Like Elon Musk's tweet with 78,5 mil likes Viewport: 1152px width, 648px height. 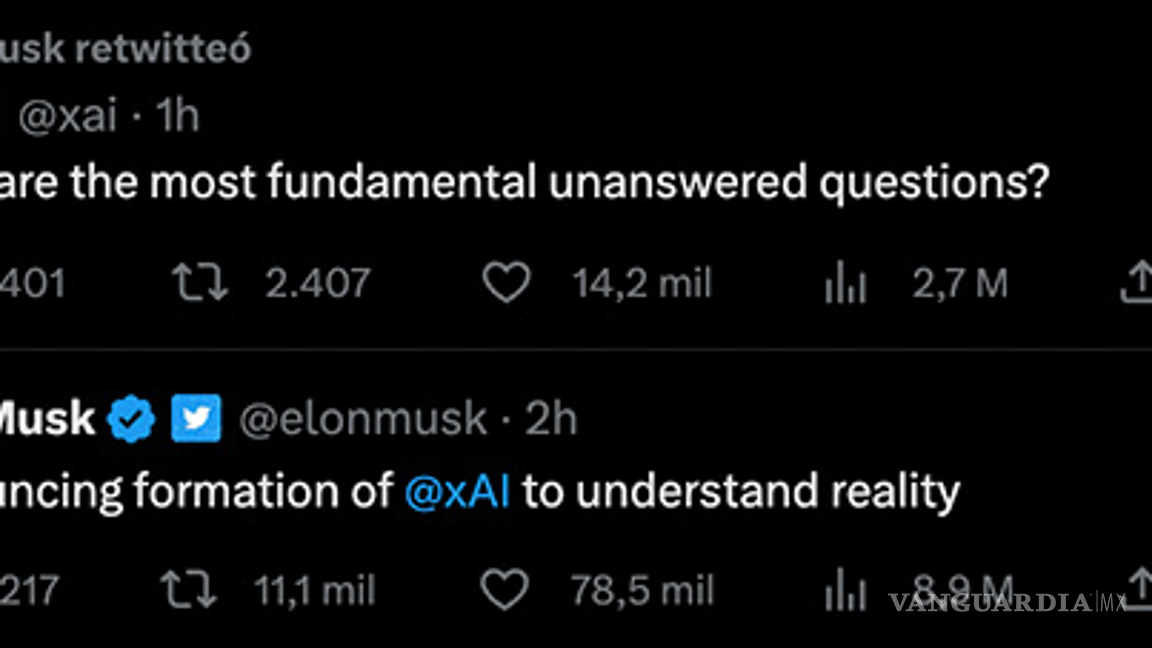[506, 590]
